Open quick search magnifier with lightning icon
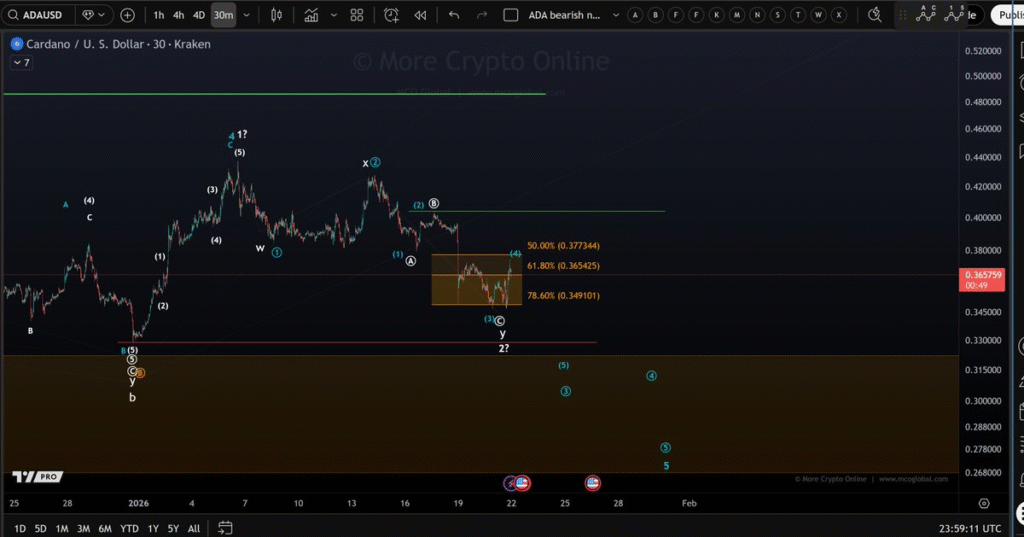The image size is (1024, 537). click(x=875, y=15)
